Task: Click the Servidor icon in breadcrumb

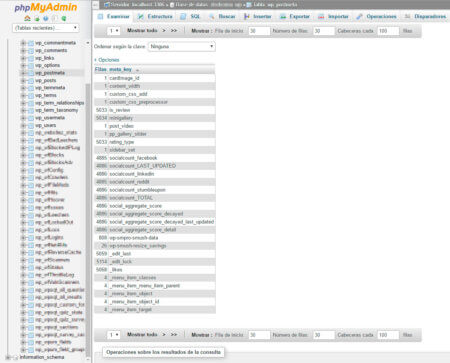Action: point(107,5)
